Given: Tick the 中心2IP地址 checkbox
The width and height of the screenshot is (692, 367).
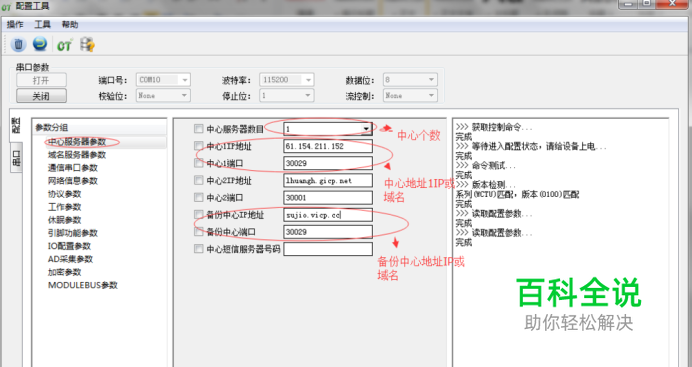Looking at the screenshot, I should pyautogui.click(x=199, y=180).
